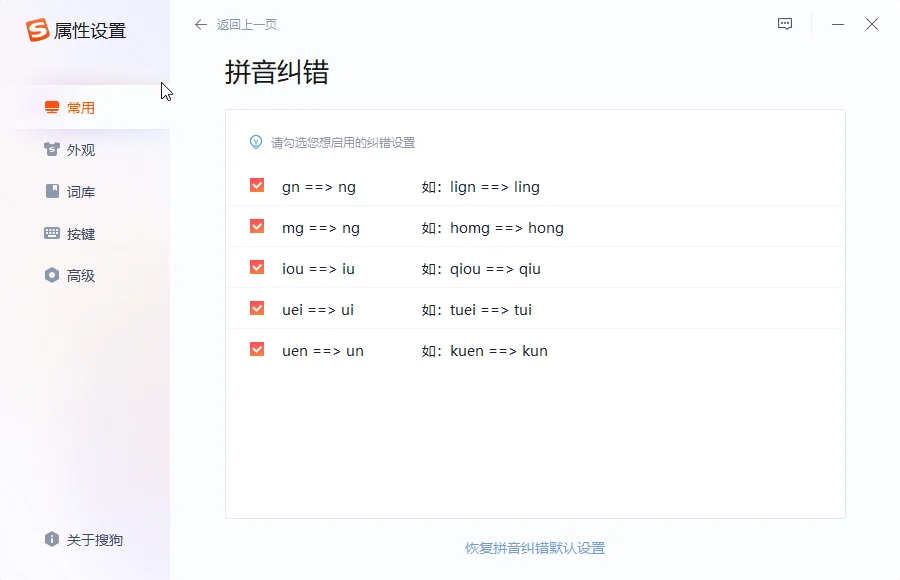The image size is (900, 580).
Task: Click the back arrow beside 返回上一页
Action: point(200,24)
